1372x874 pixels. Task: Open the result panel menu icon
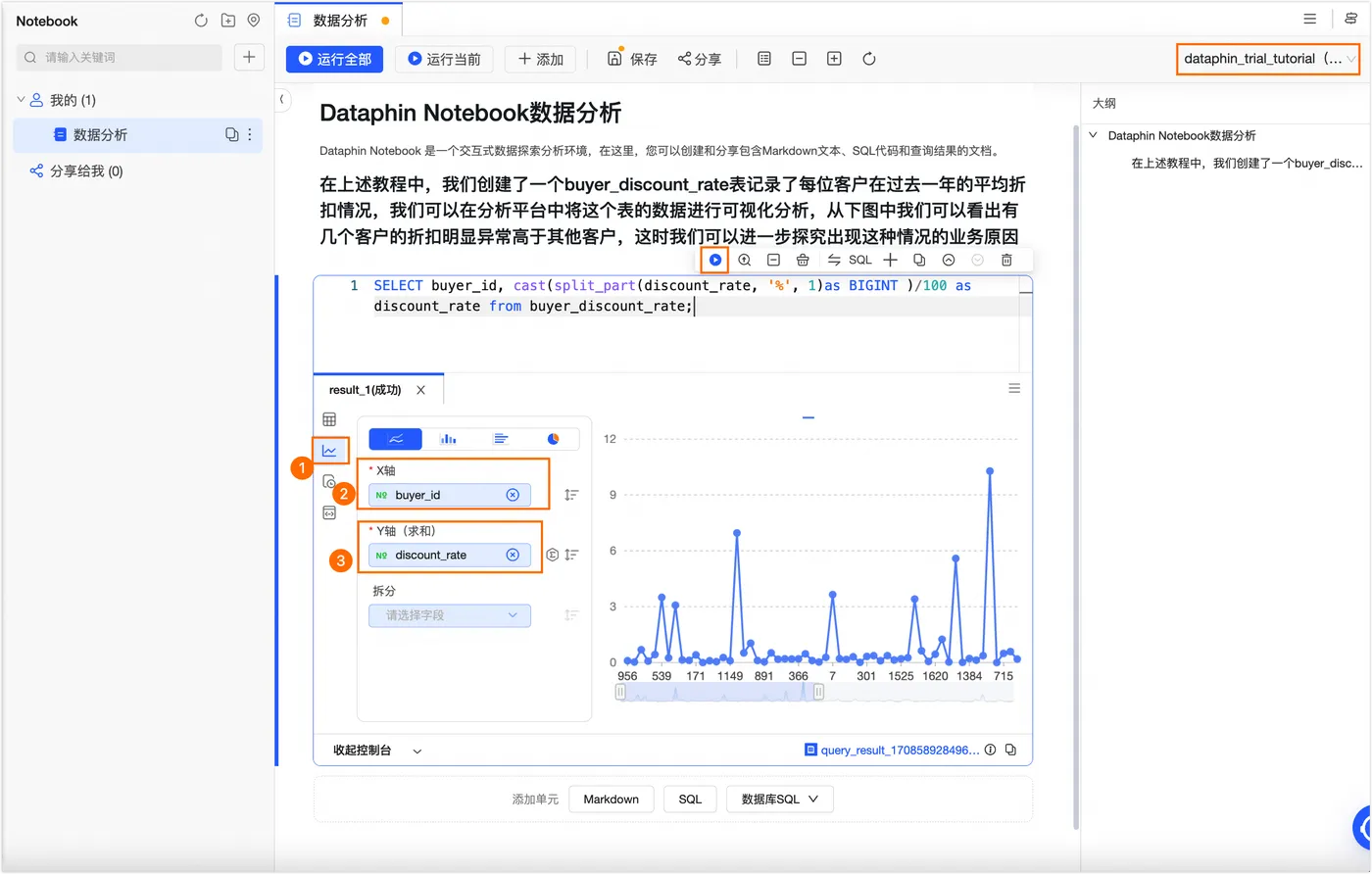pyautogui.click(x=1014, y=389)
